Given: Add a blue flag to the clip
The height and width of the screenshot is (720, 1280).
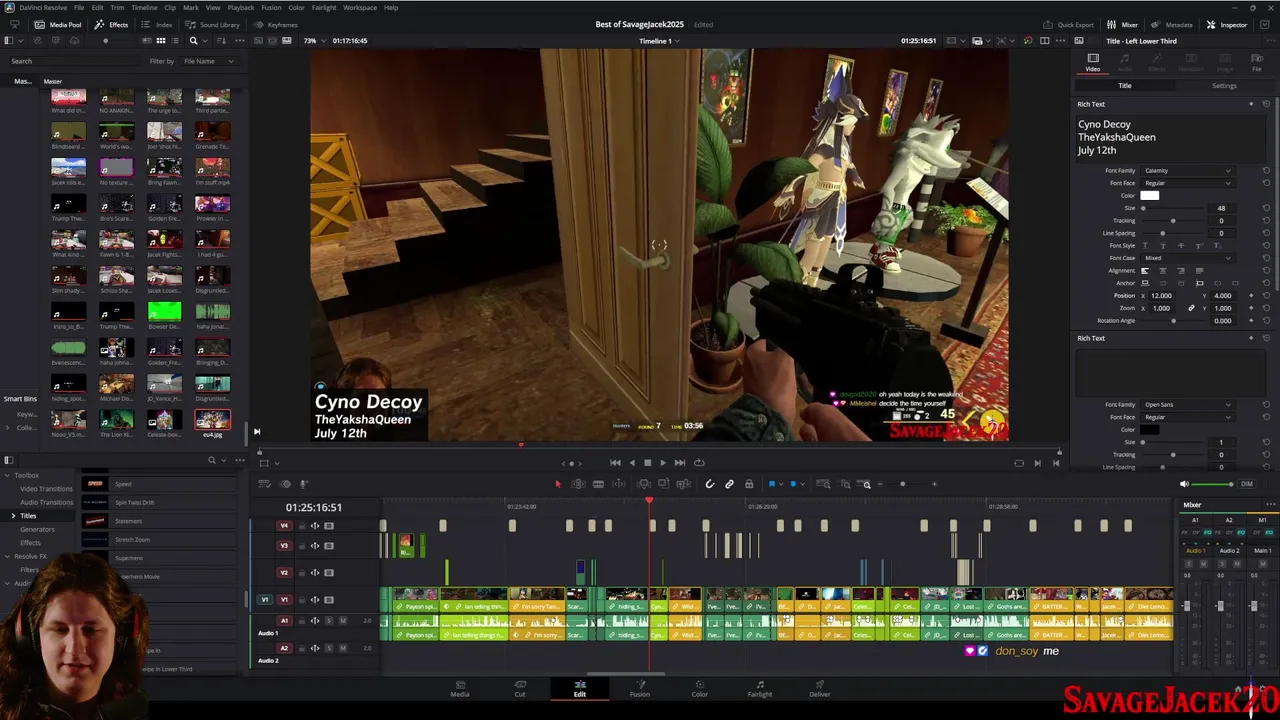Looking at the screenshot, I should 772,484.
